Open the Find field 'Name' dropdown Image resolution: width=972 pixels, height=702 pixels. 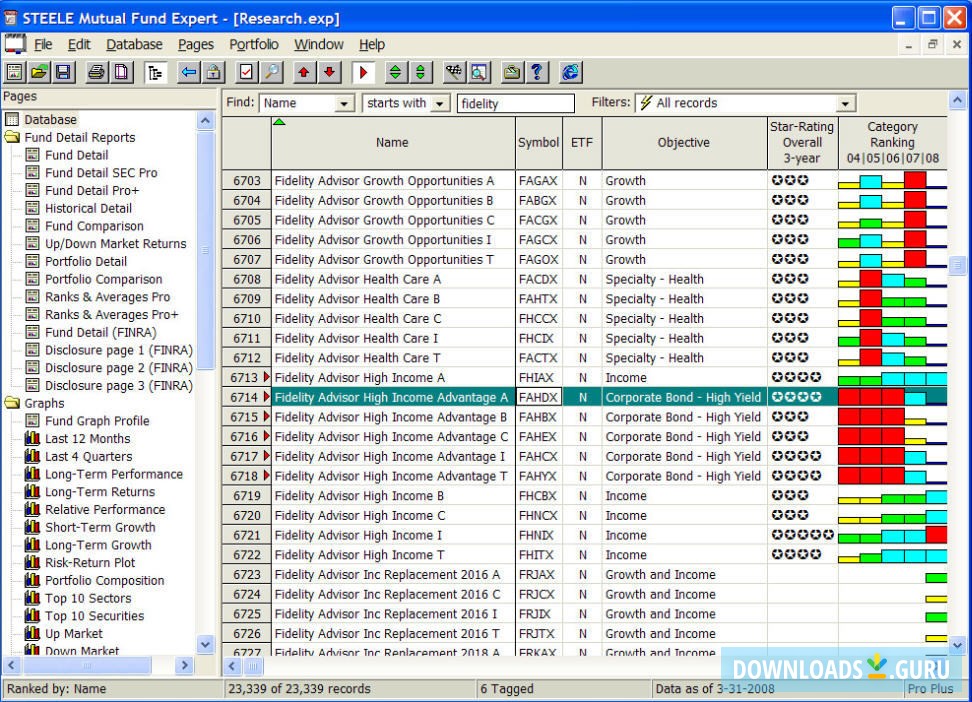[x=344, y=103]
